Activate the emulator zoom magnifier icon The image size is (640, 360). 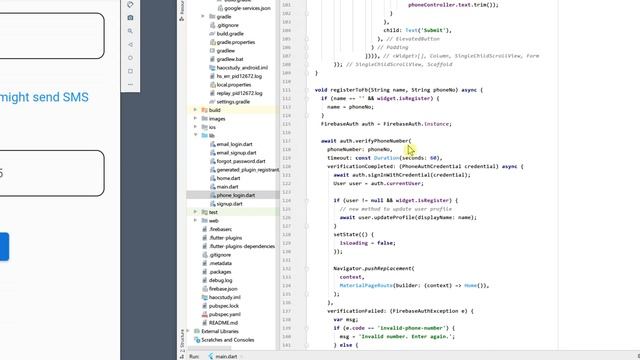coord(130,31)
